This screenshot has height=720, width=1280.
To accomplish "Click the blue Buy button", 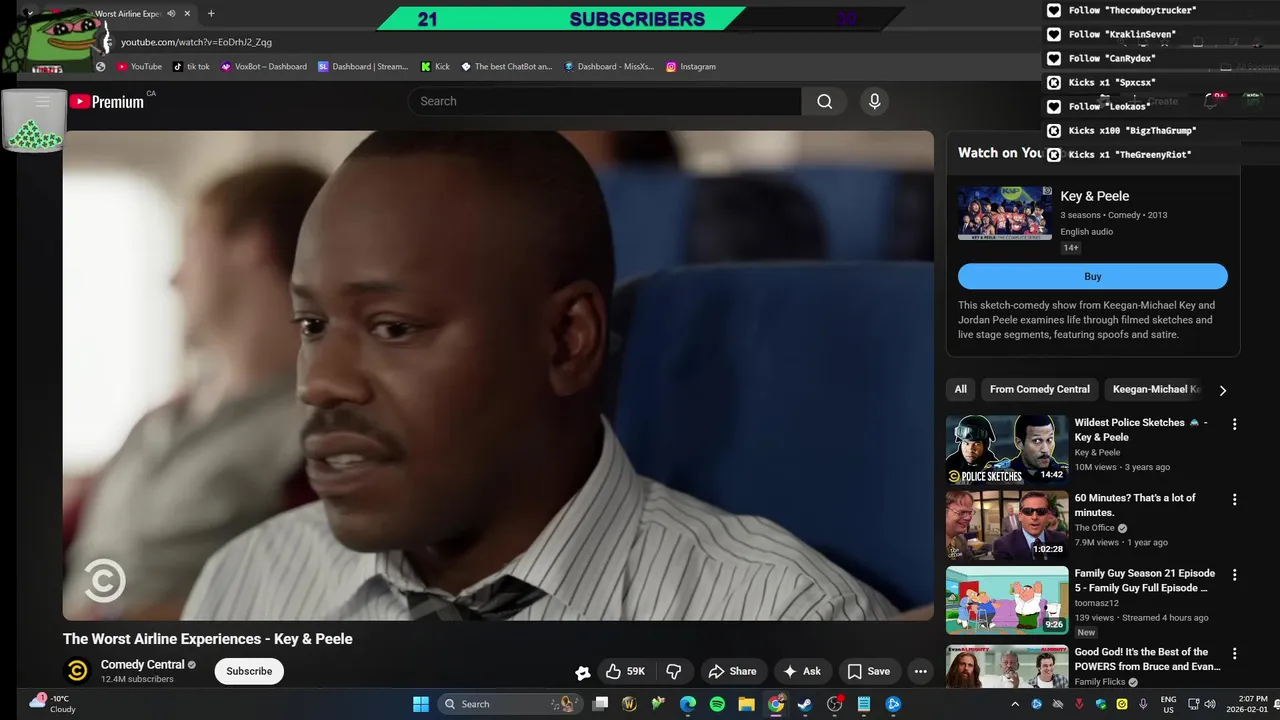I will coord(1093,277).
